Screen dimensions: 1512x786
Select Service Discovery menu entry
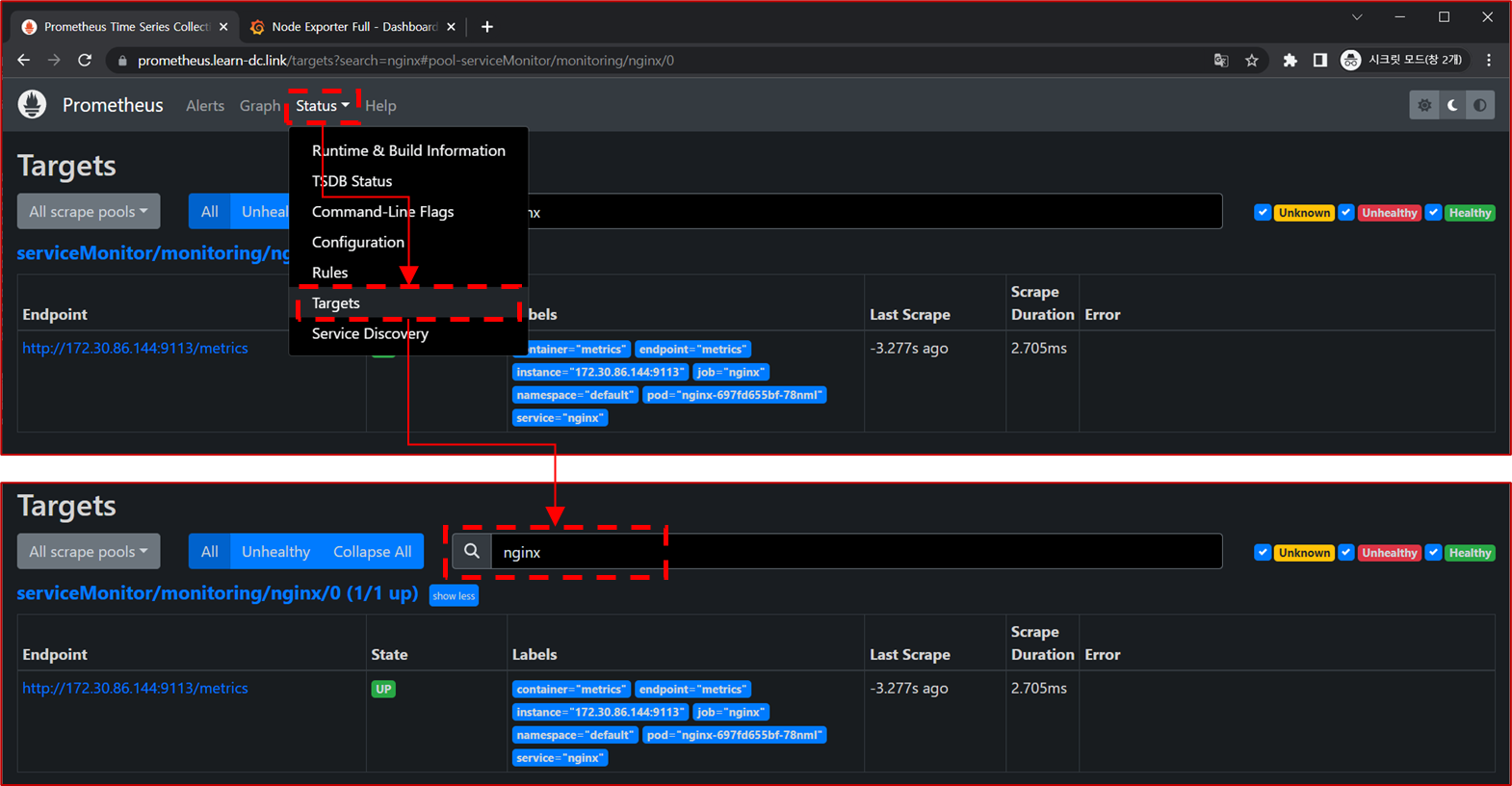pos(370,334)
